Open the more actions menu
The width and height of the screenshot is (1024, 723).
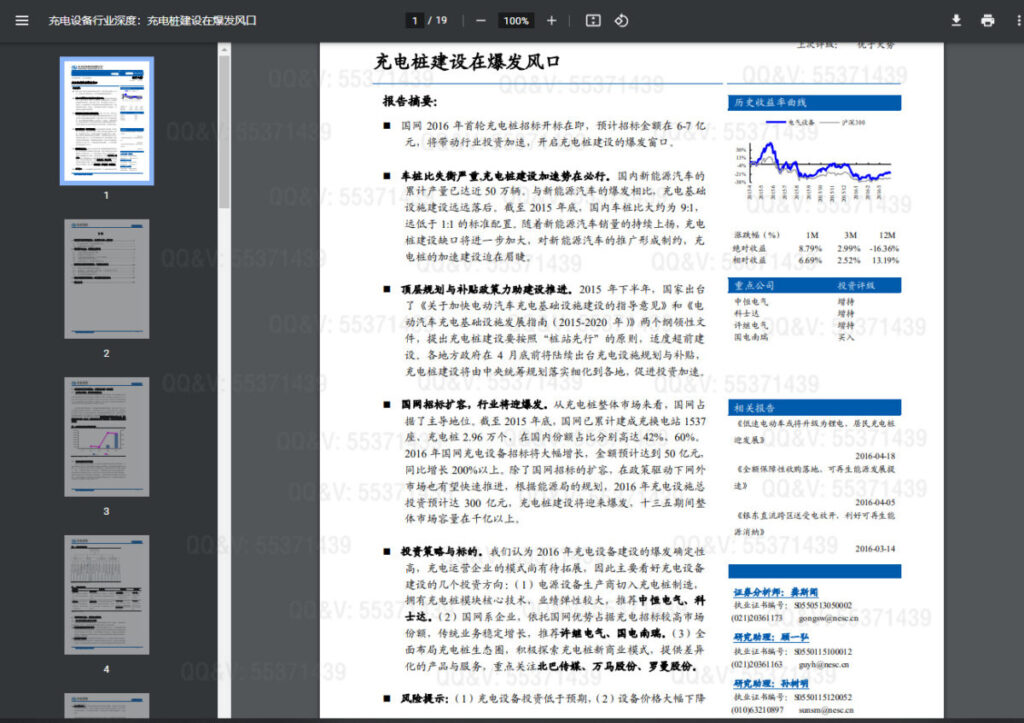(1019, 20)
